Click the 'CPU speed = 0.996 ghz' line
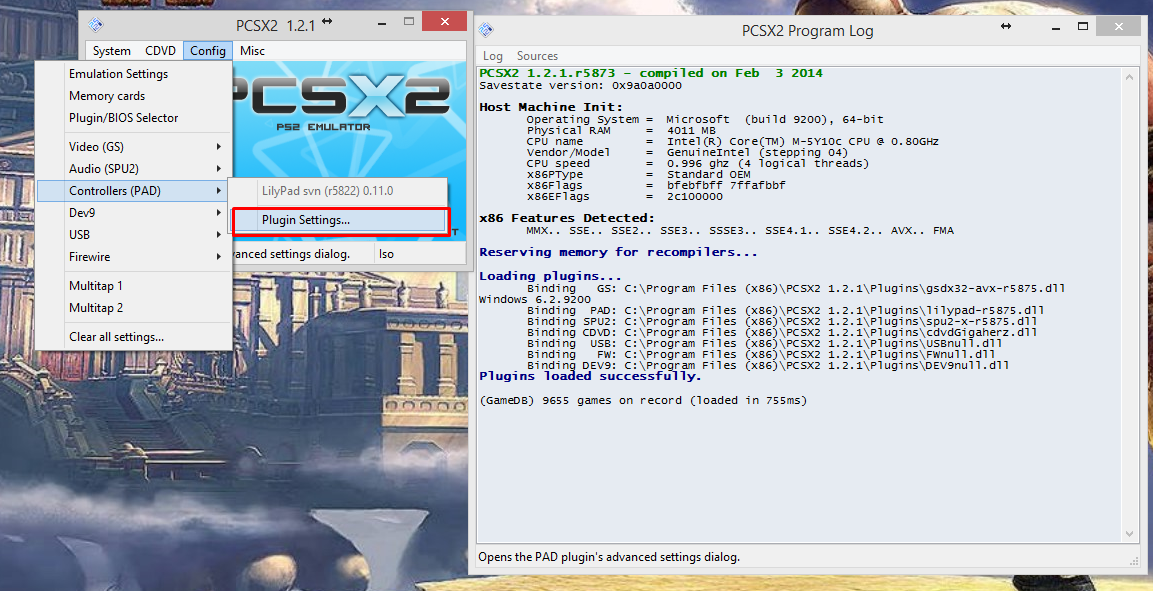 coord(698,163)
